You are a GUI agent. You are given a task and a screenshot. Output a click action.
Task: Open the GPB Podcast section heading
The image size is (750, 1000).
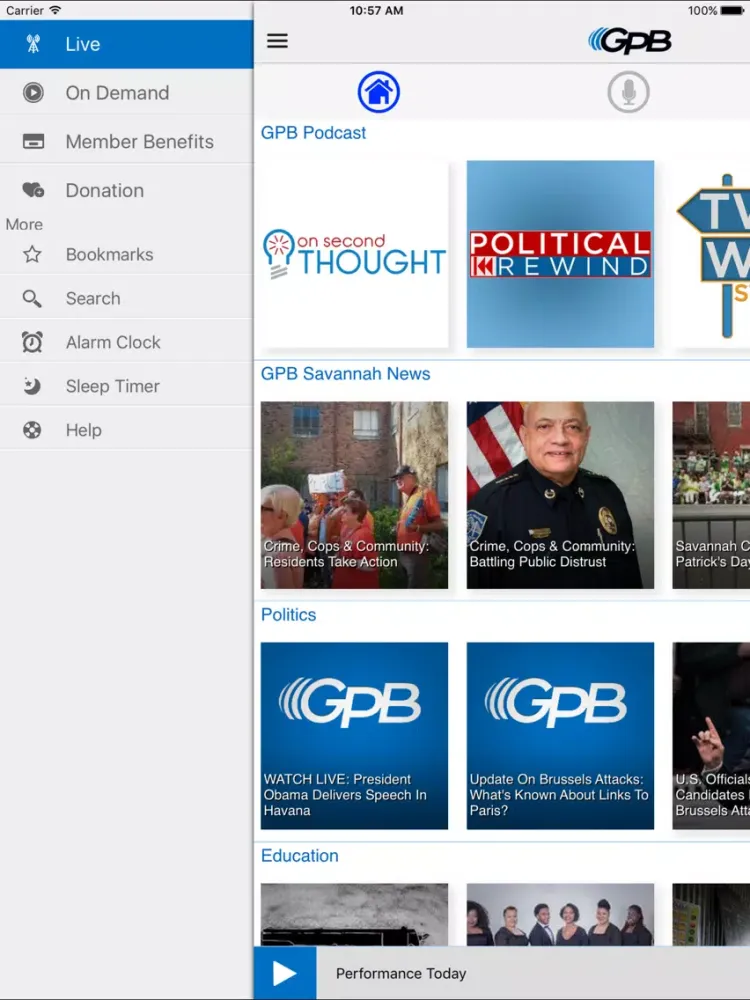coord(313,133)
